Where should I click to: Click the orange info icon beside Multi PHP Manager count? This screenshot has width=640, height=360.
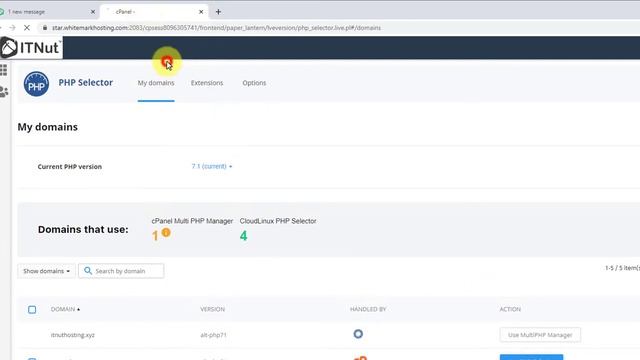(x=166, y=233)
